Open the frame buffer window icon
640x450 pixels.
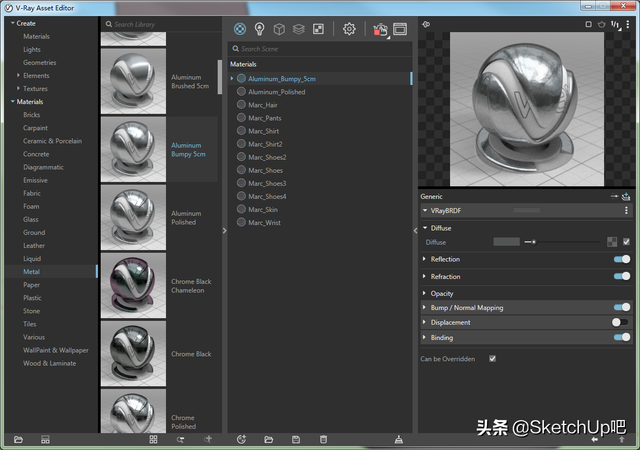[x=401, y=29]
